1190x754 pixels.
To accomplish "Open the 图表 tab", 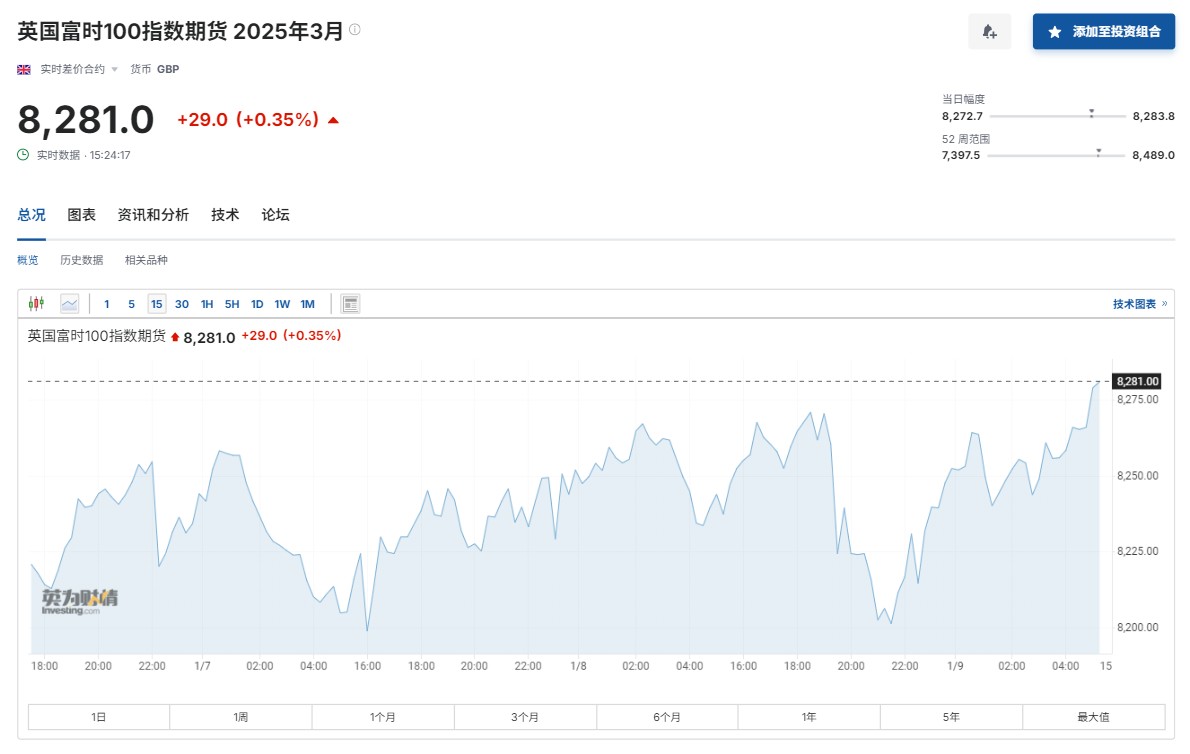I will pyautogui.click(x=82, y=215).
